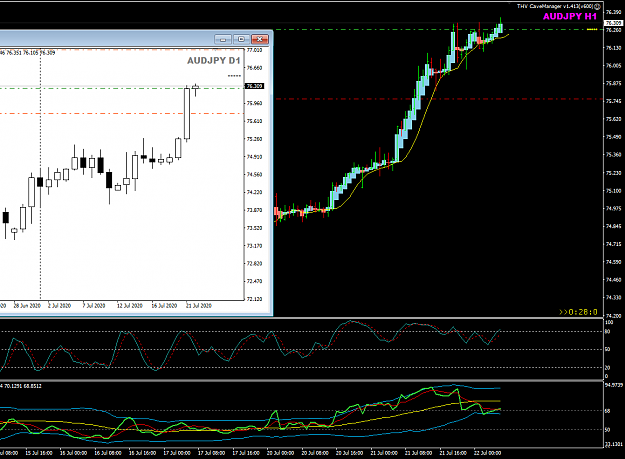Click the 74.560 price on D1 scale
This screenshot has height=459, width=625.
coord(254,175)
